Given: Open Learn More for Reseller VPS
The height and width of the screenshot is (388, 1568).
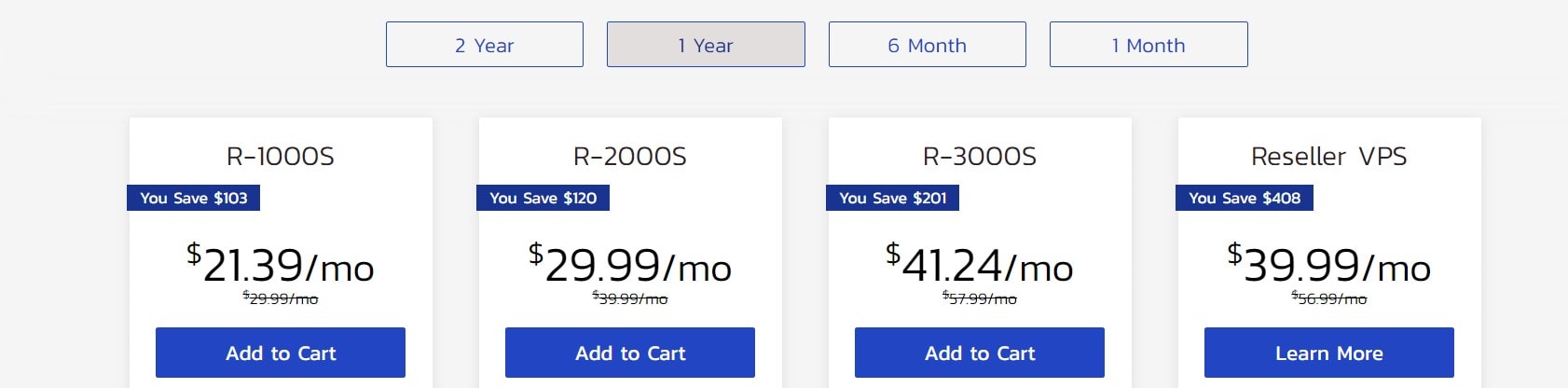Looking at the screenshot, I should [1329, 353].
